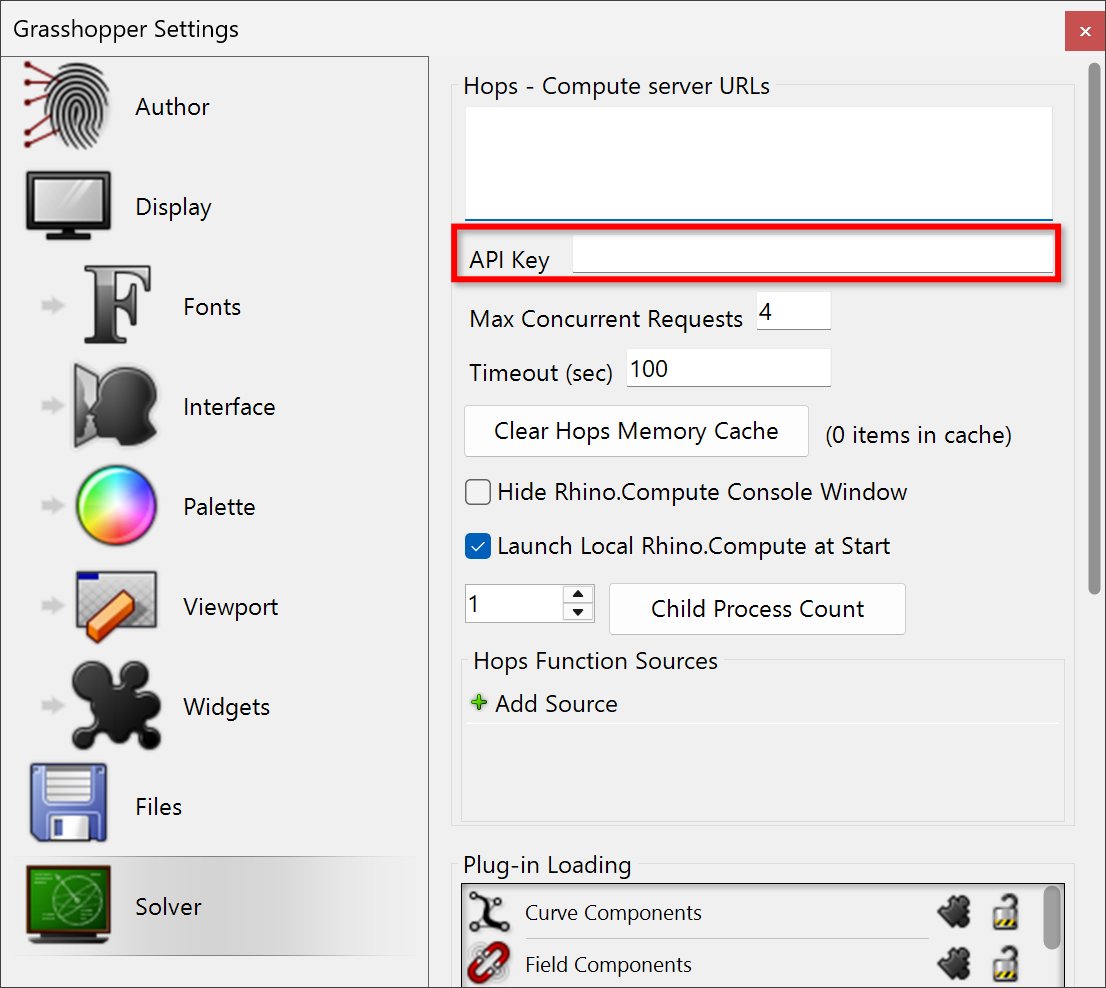This screenshot has width=1106, height=988.
Task: Select the Display monitor icon
Action: pyautogui.click(x=68, y=207)
